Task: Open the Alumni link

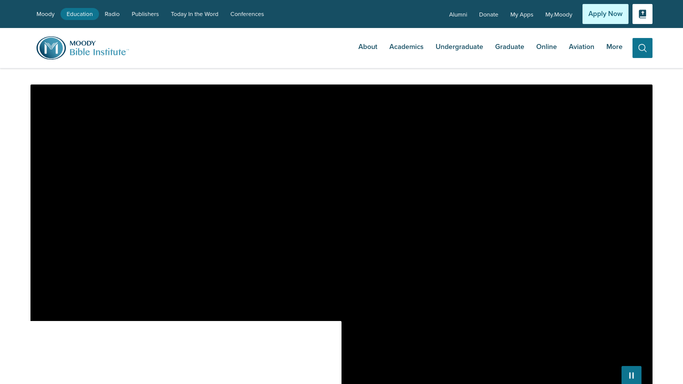Action: (458, 14)
